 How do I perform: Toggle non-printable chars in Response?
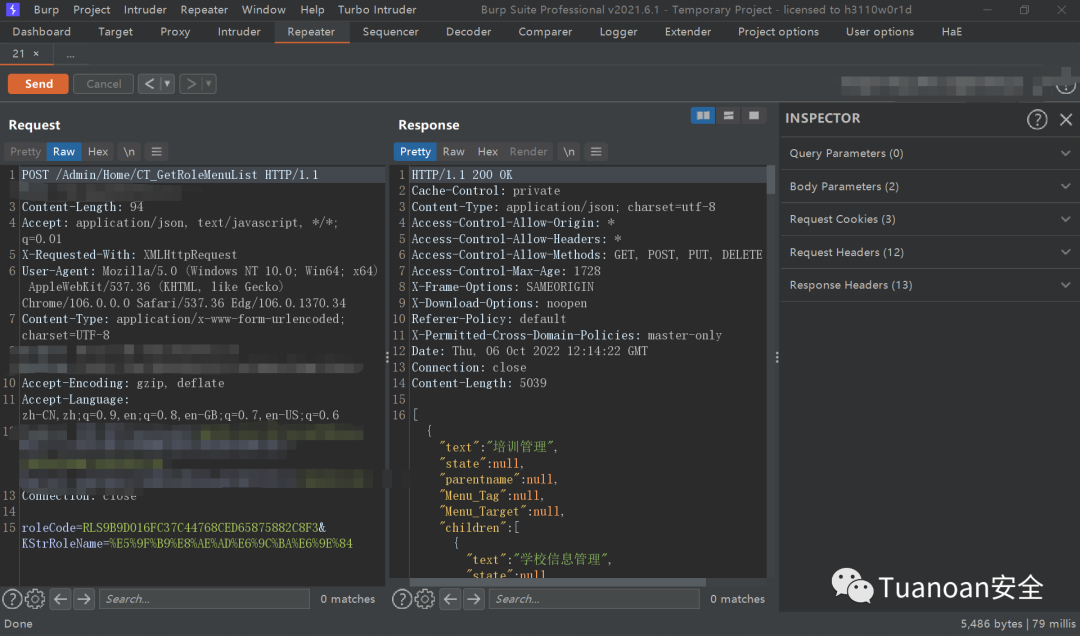(x=569, y=152)
